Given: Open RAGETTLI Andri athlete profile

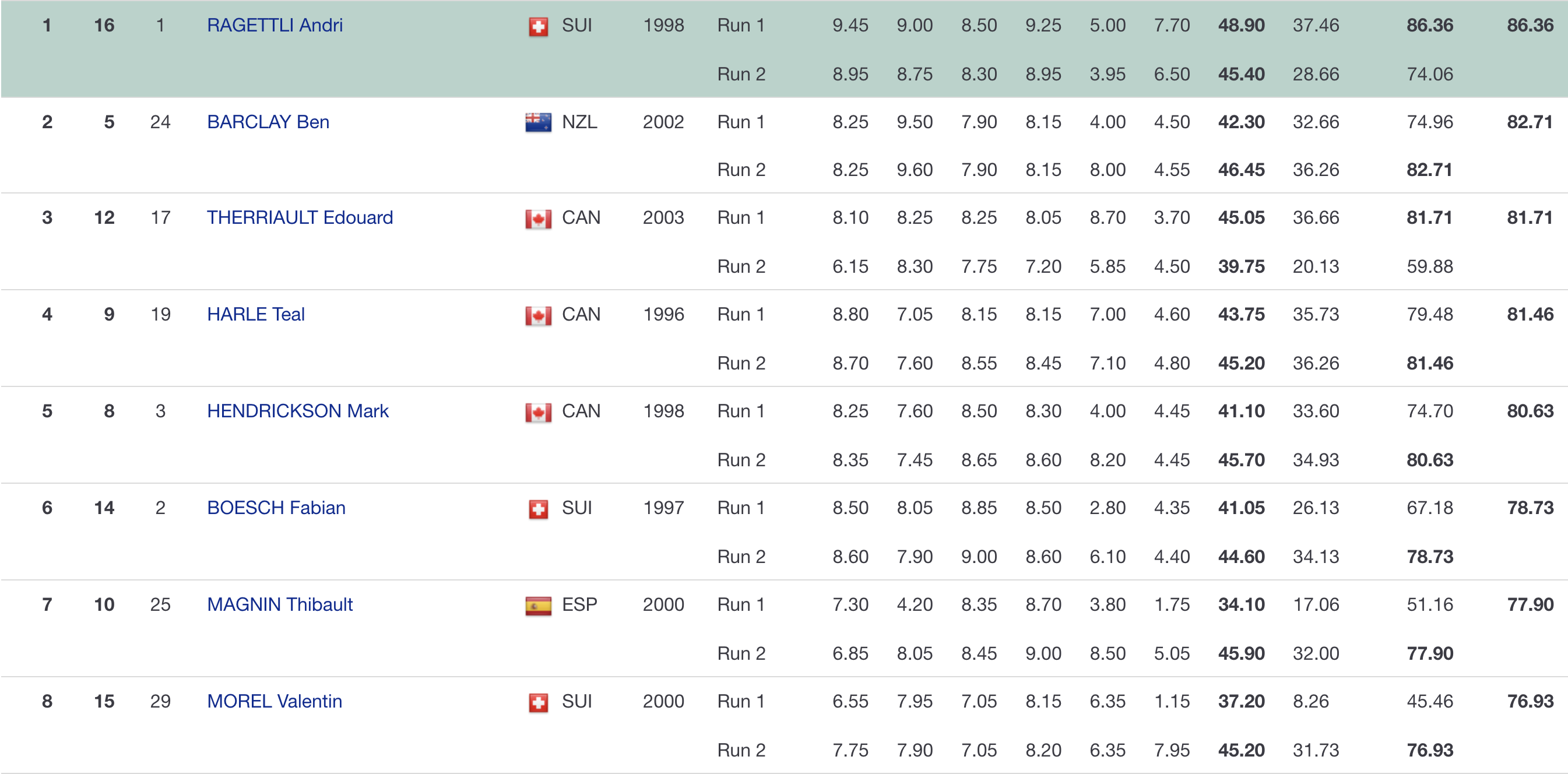Looking at the screenshot, I should point(275,25).
